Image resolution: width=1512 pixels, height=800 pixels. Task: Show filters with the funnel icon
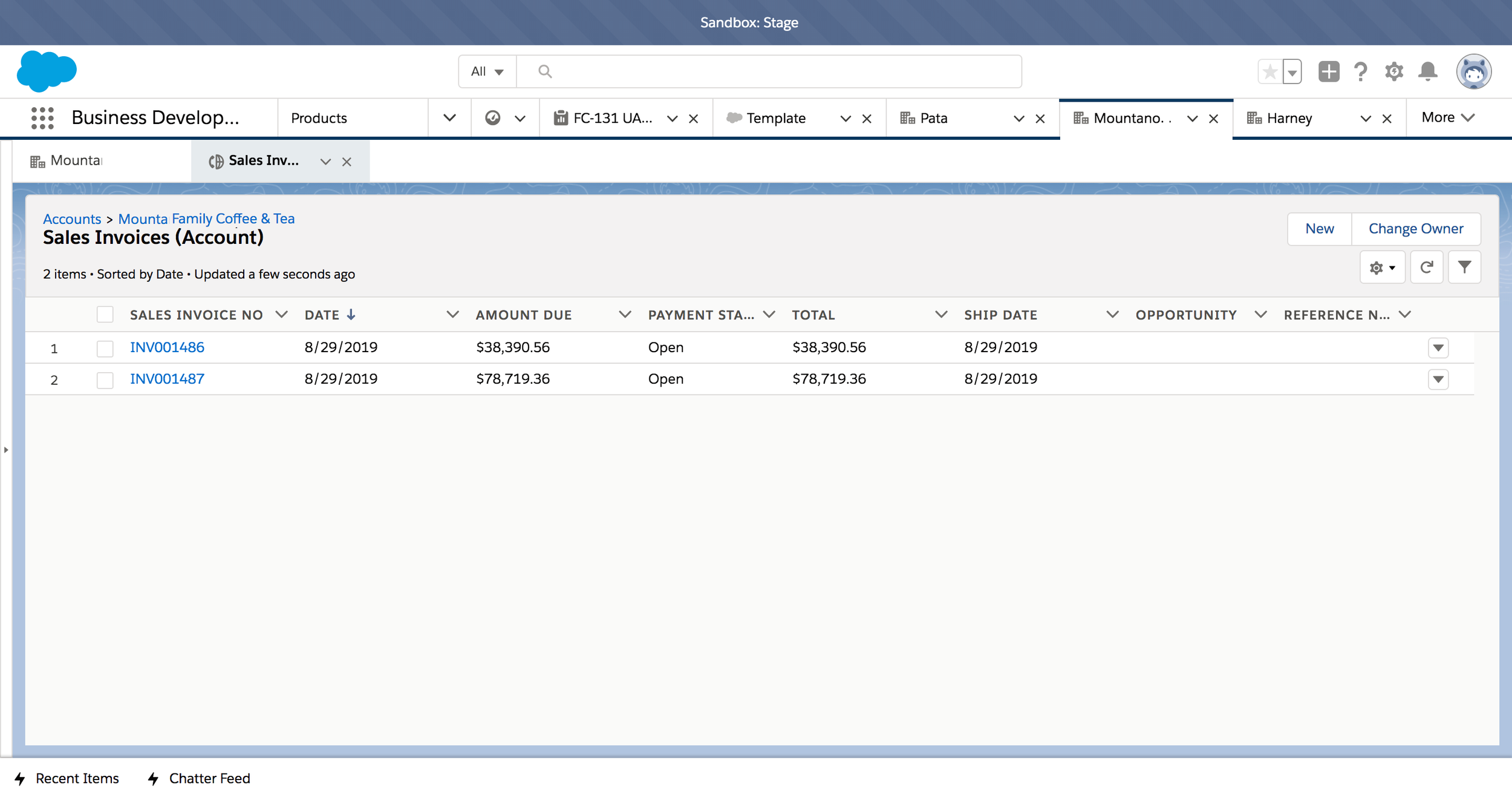1464,267
